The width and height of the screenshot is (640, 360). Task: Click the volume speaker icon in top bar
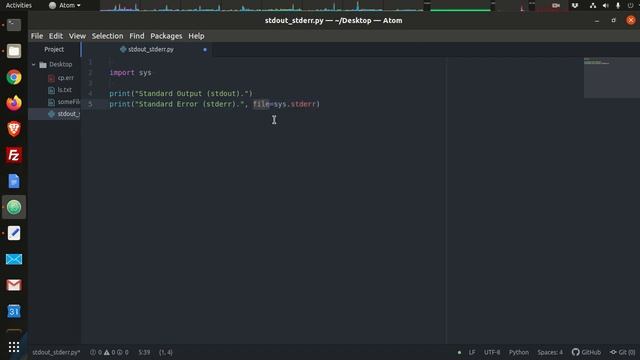[605, 5]
